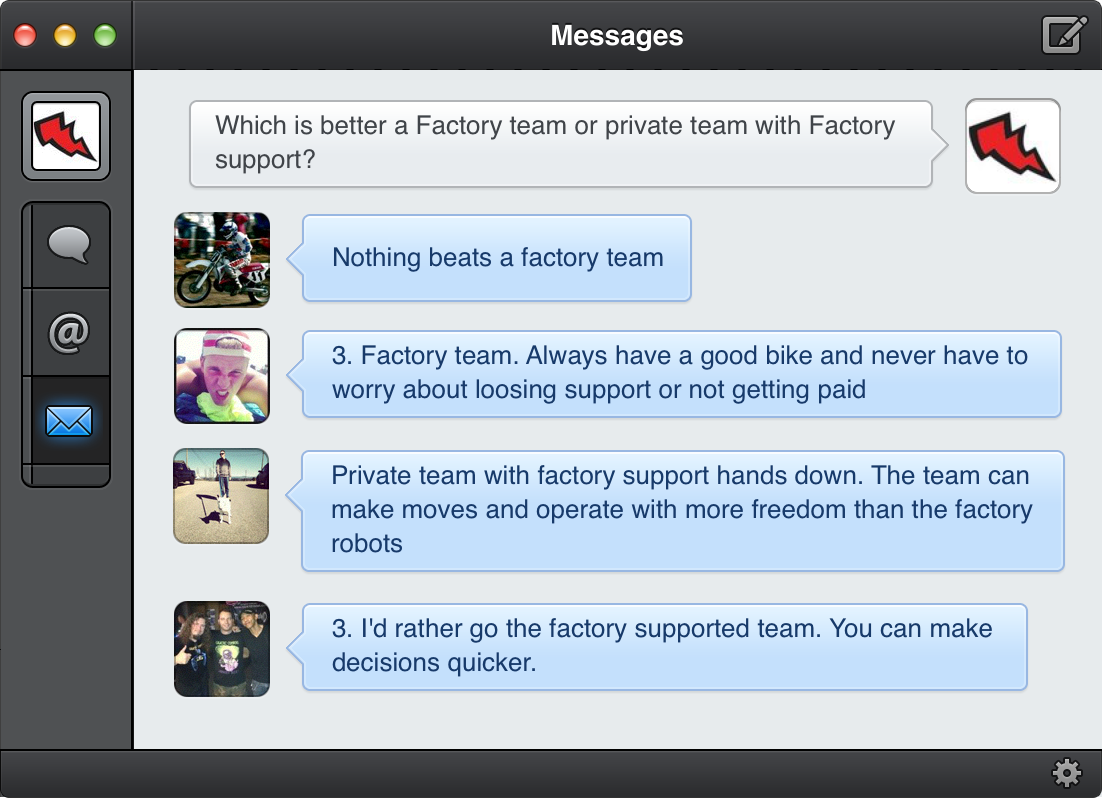Click the red lightning avatar beside the question
This screenshot has width=1102, height=798.
(1012, 146)
